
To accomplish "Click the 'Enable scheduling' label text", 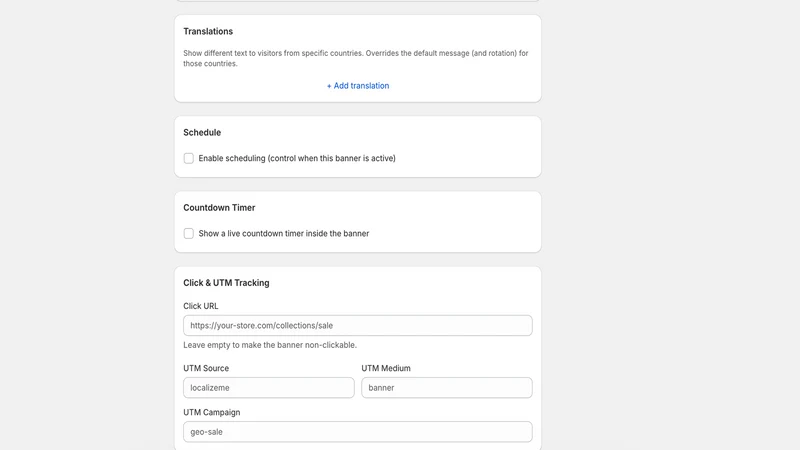I will [x=297, y=158].
